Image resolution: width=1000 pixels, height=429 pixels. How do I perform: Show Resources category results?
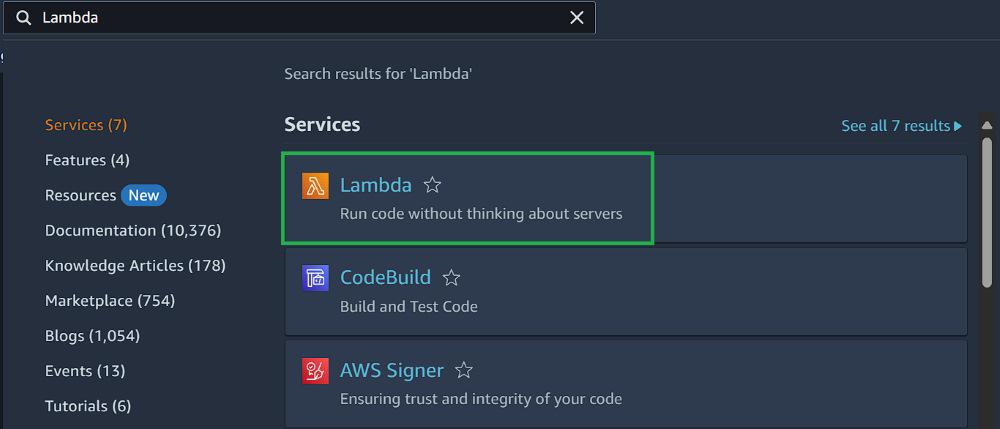81,195
